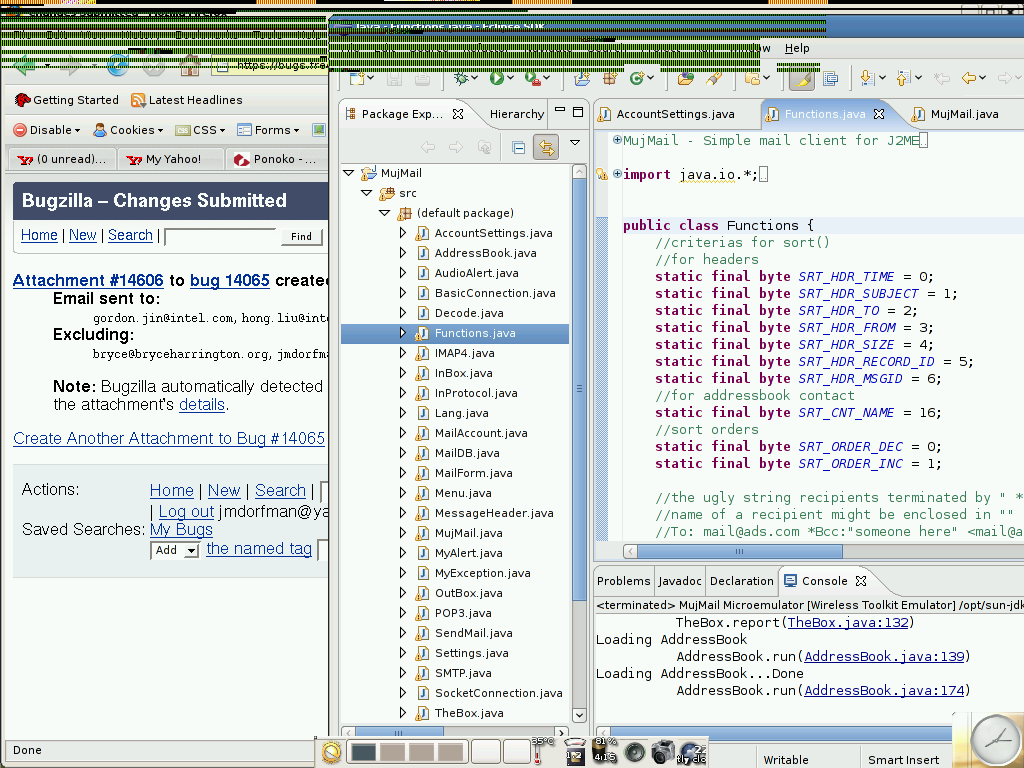Open the Problems tab
Image resolution: width=1024 pixels, height=768 pixels.
coord(623,581)
